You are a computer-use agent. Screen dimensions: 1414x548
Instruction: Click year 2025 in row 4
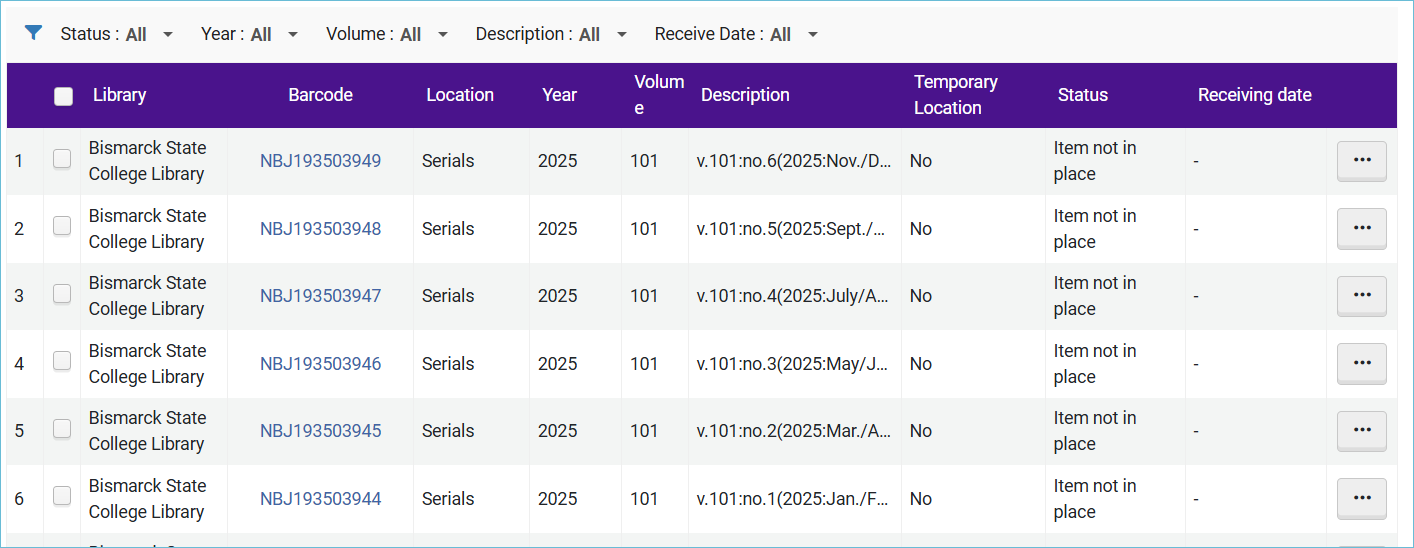tap(558, 364)
